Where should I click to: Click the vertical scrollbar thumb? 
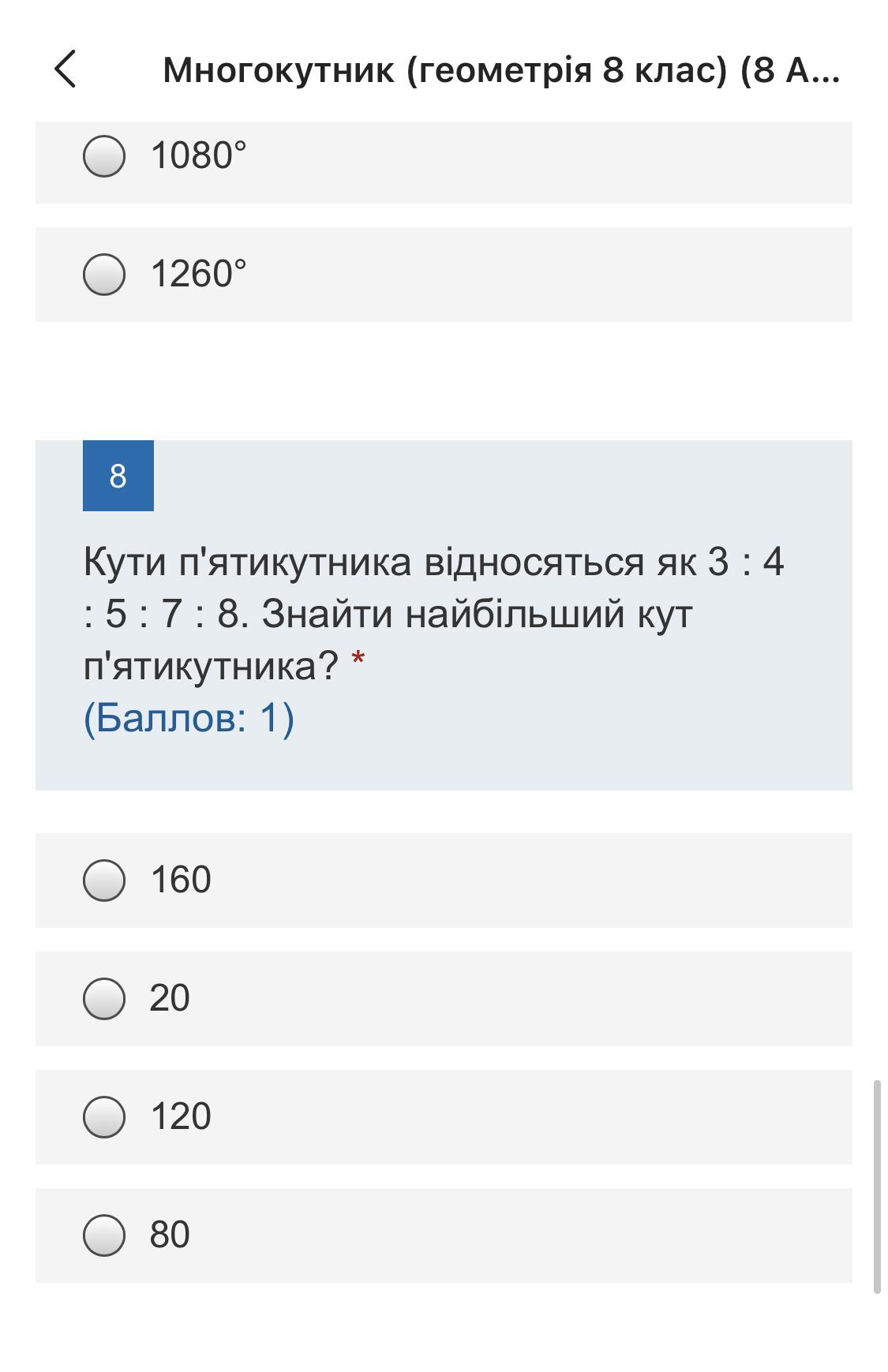coord(877,1187)
